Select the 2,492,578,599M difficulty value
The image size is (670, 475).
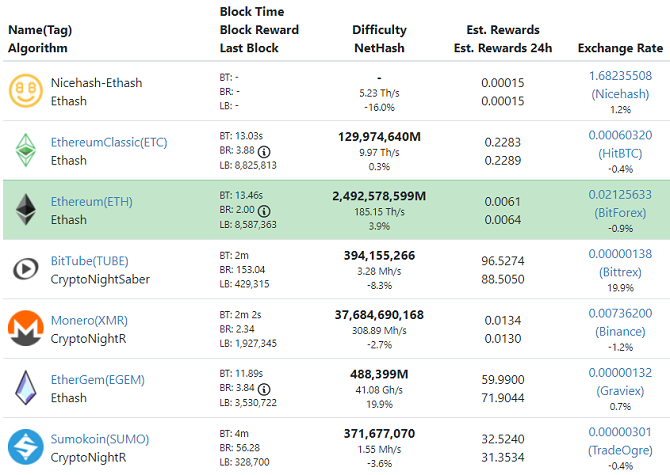click(x=379, y=196)
